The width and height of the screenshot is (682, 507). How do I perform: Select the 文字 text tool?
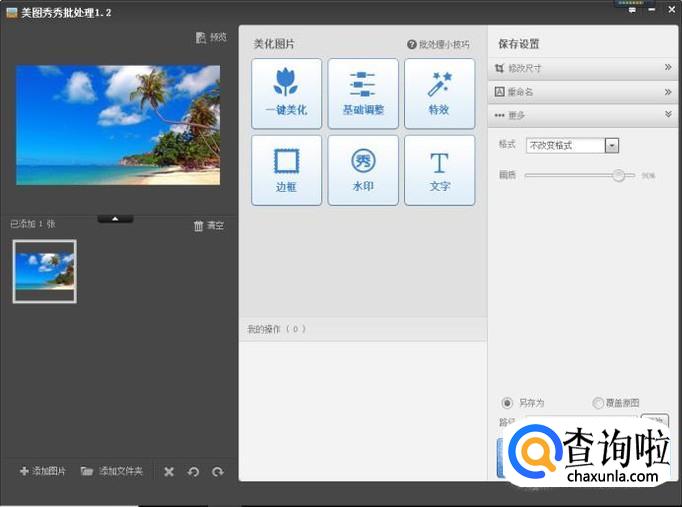coord(439,169)
